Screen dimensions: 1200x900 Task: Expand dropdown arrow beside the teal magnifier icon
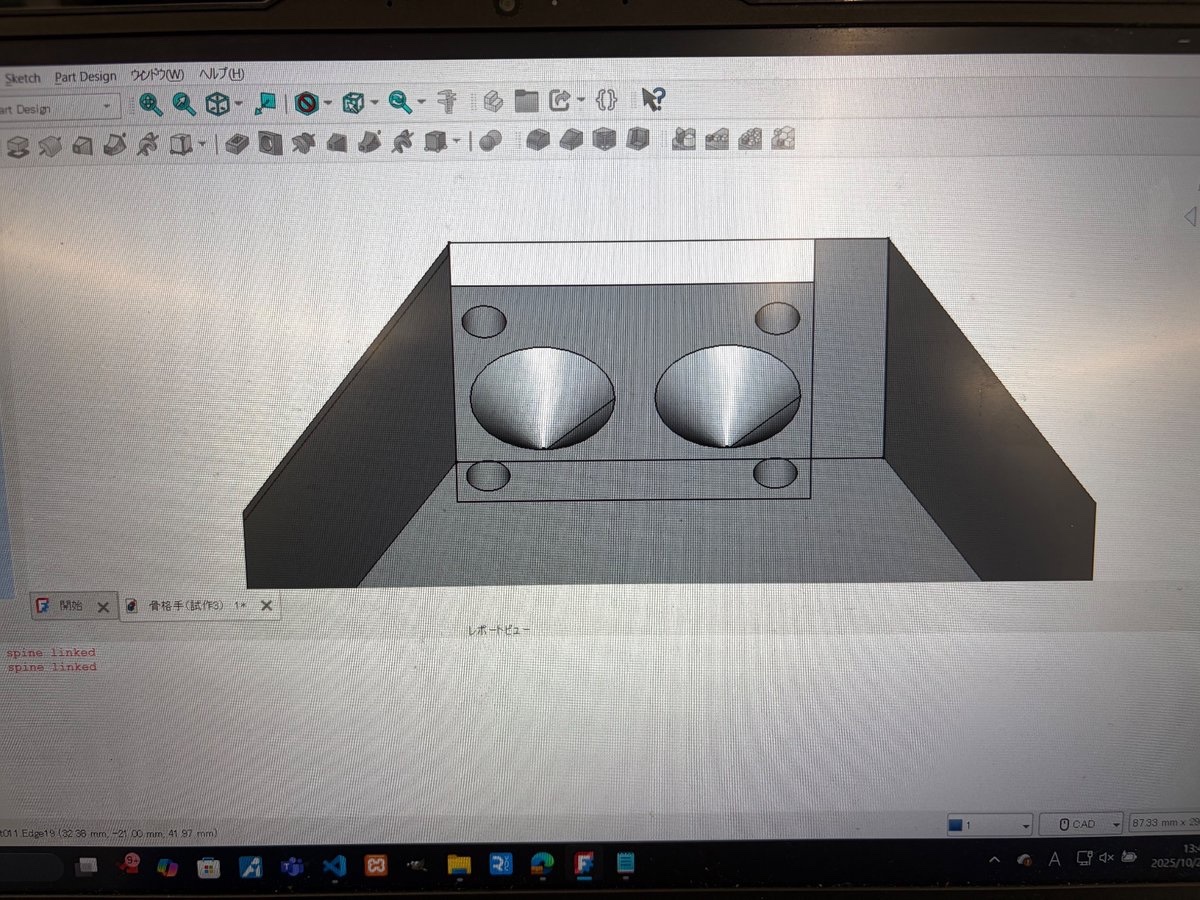point(421,101)
